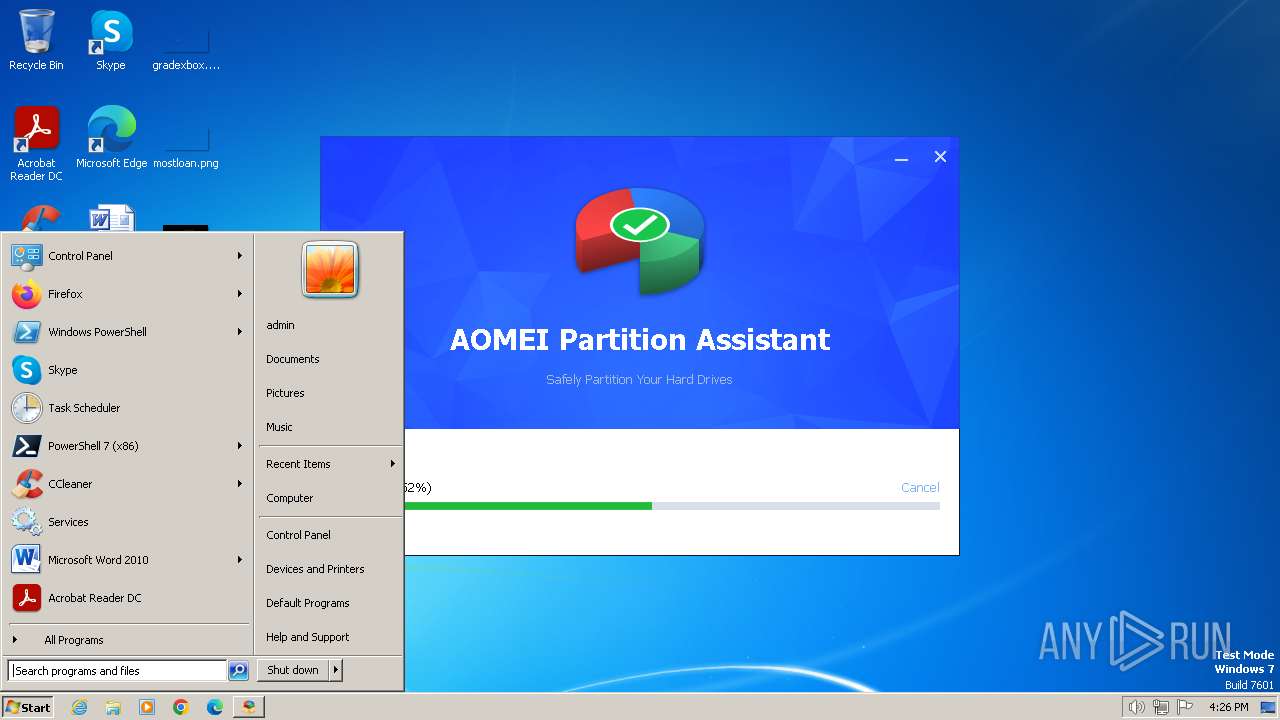Click taskbar clock showing 4:26 PM

[x=1228, y=707]
